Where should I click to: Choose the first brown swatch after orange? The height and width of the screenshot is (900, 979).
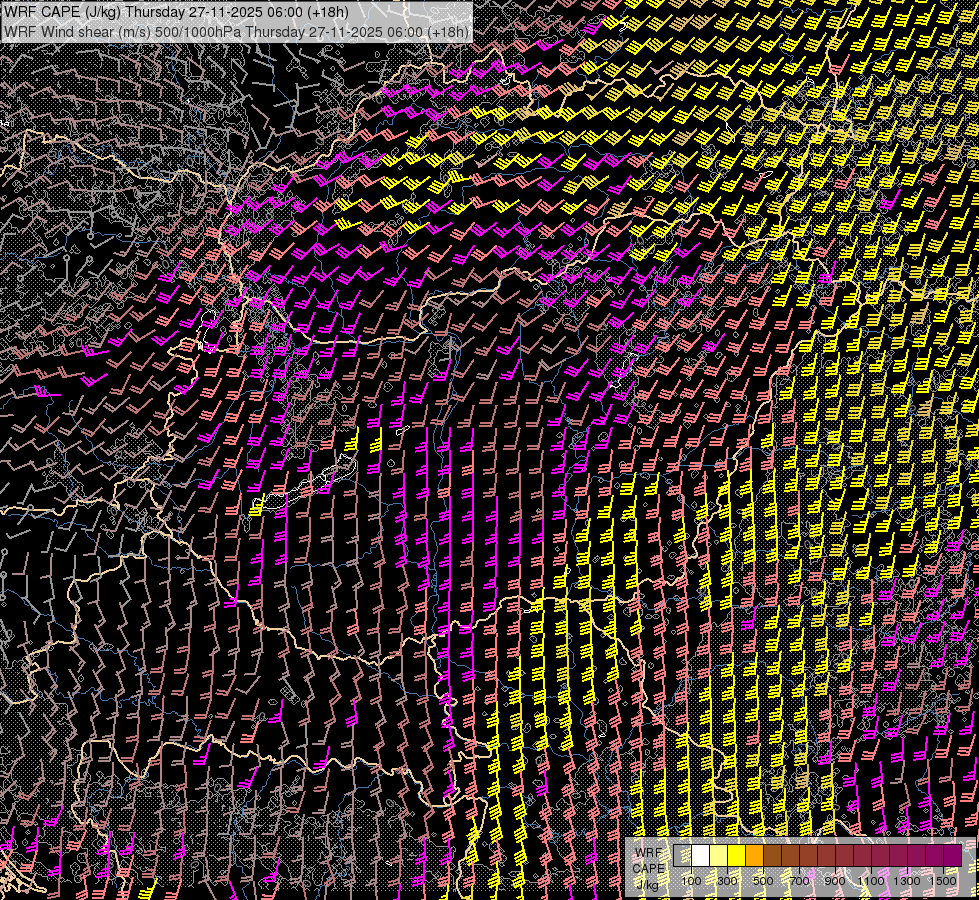773,856
